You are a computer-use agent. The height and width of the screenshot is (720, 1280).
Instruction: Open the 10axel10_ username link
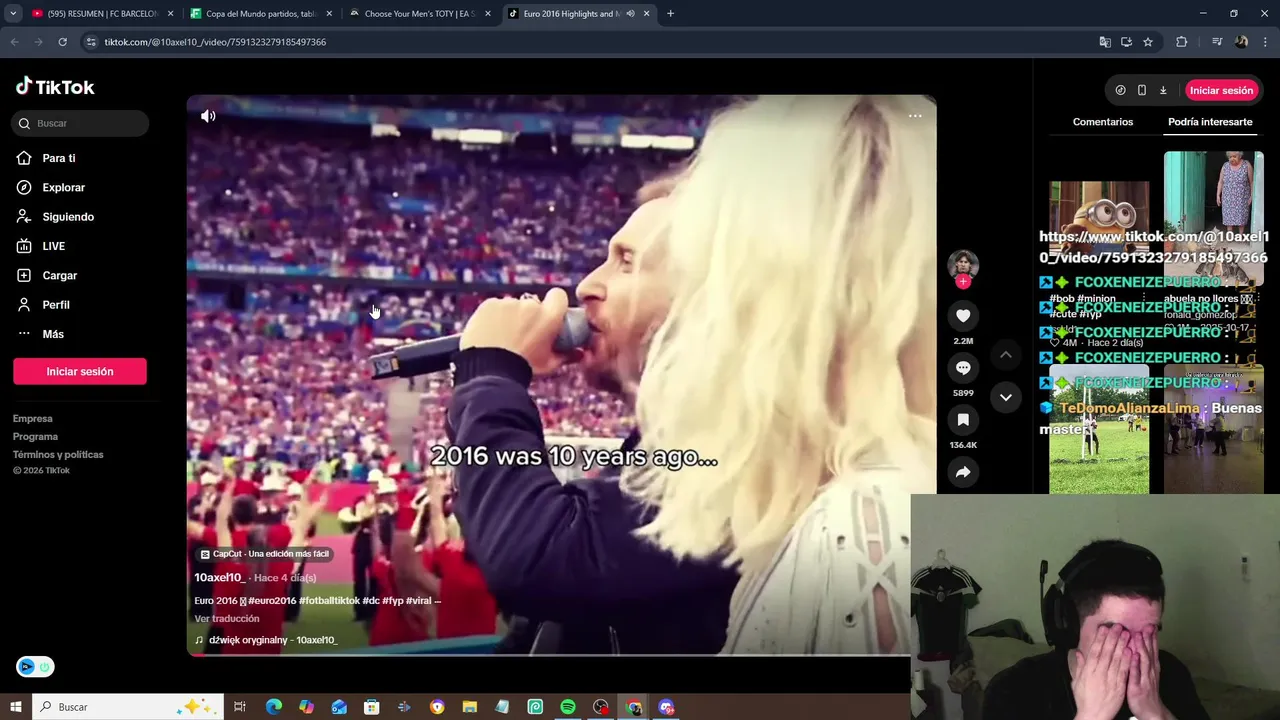pyautogui.click(x=219, y=578)
